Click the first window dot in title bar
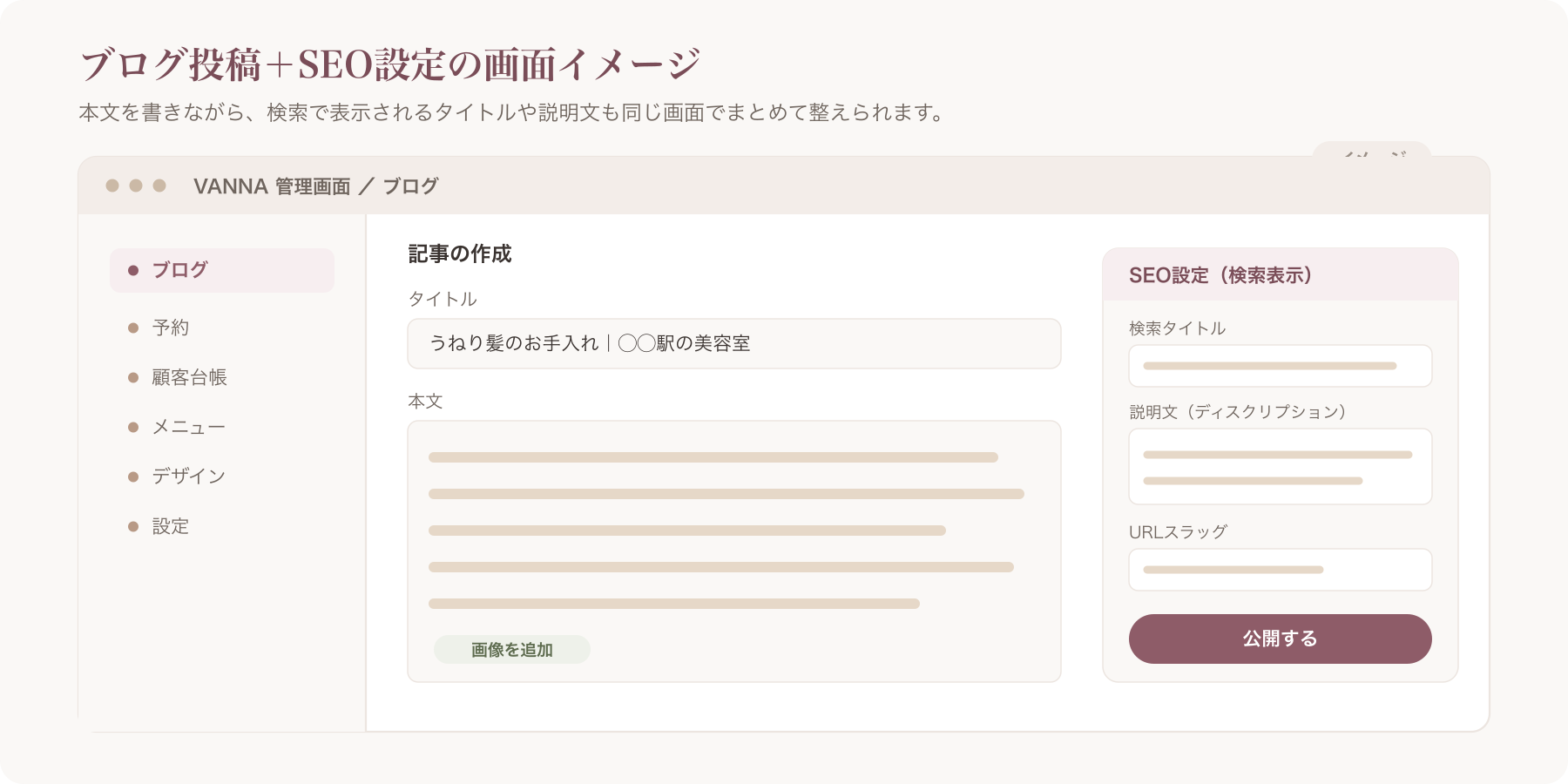The height and width of the screenshot is (784, 1568). (112, 186)
